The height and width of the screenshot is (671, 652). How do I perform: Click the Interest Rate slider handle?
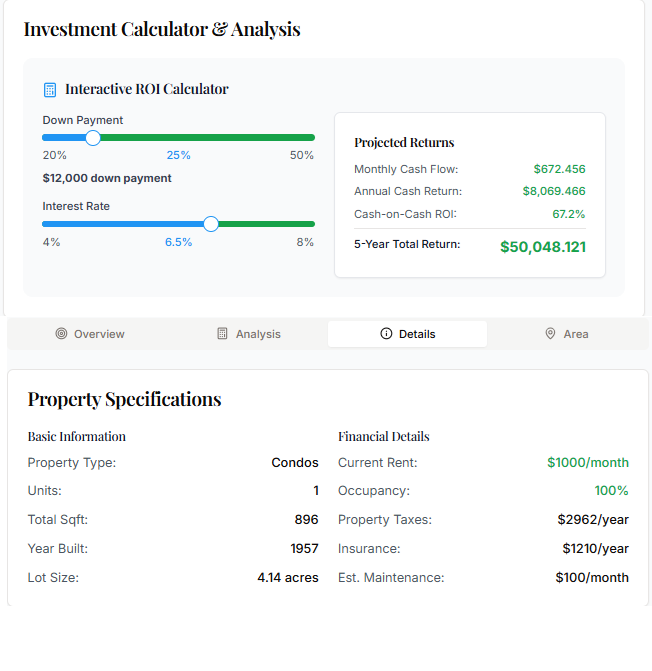(211, 224)
